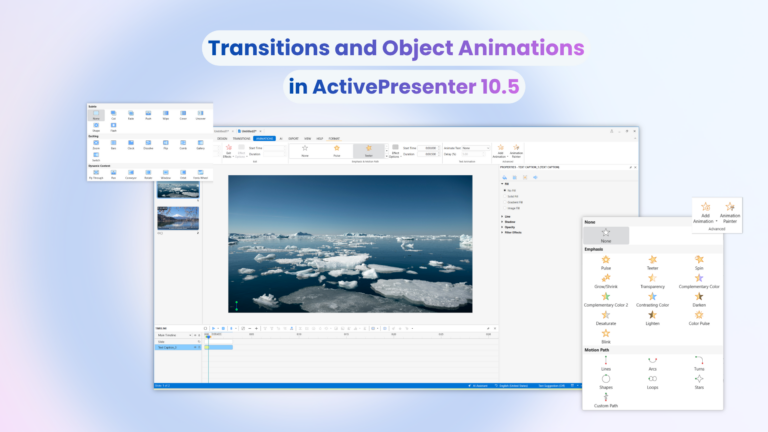
Task: Choose Spin in the Emphasis list
Action: pos(699,263)
